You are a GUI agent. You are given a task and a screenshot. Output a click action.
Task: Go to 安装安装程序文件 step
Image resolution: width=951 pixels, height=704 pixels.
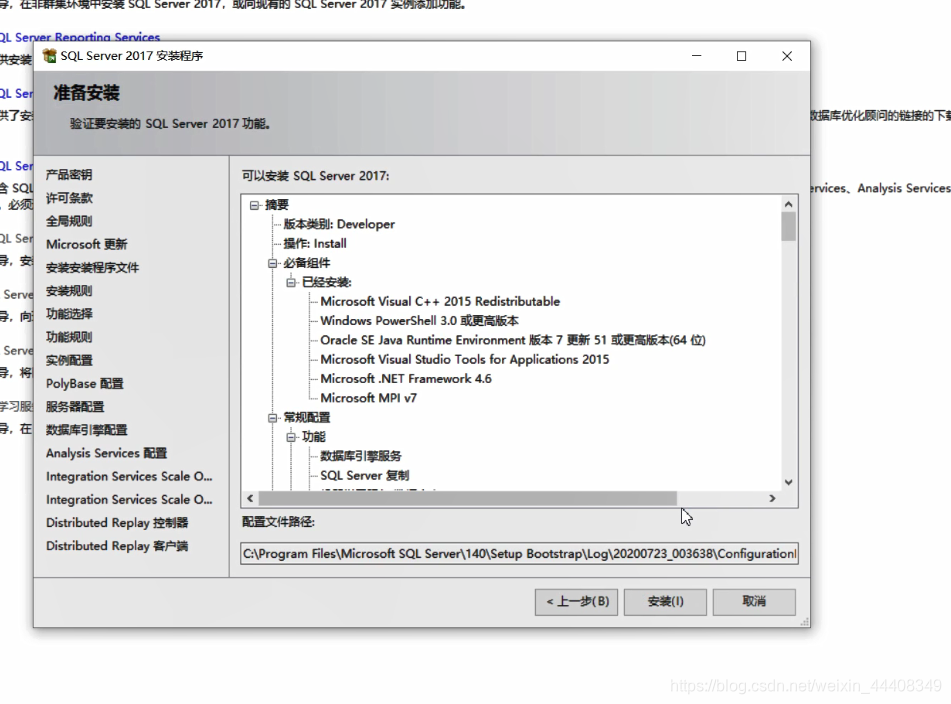point(92,267)
